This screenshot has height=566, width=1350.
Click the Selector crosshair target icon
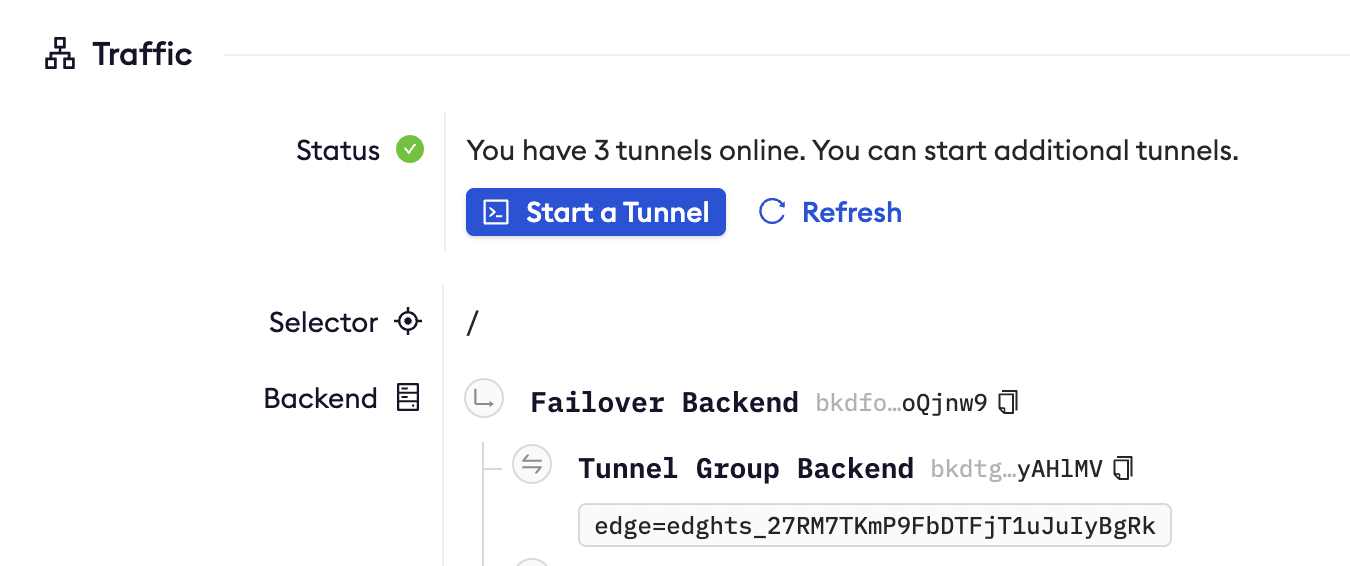coord(408,322)
